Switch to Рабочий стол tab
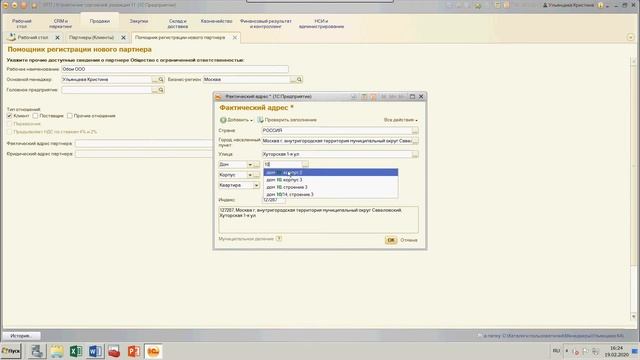Image resolution: width=640 pixels, height=360 pixels. point(33,38)
